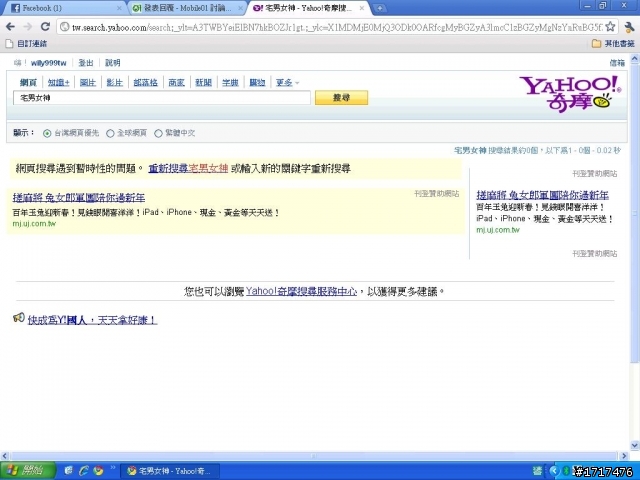Select the 台灣網頁優先 radio button
The height and width of the screenshot is (480, 640).
[x=47, y=133]
